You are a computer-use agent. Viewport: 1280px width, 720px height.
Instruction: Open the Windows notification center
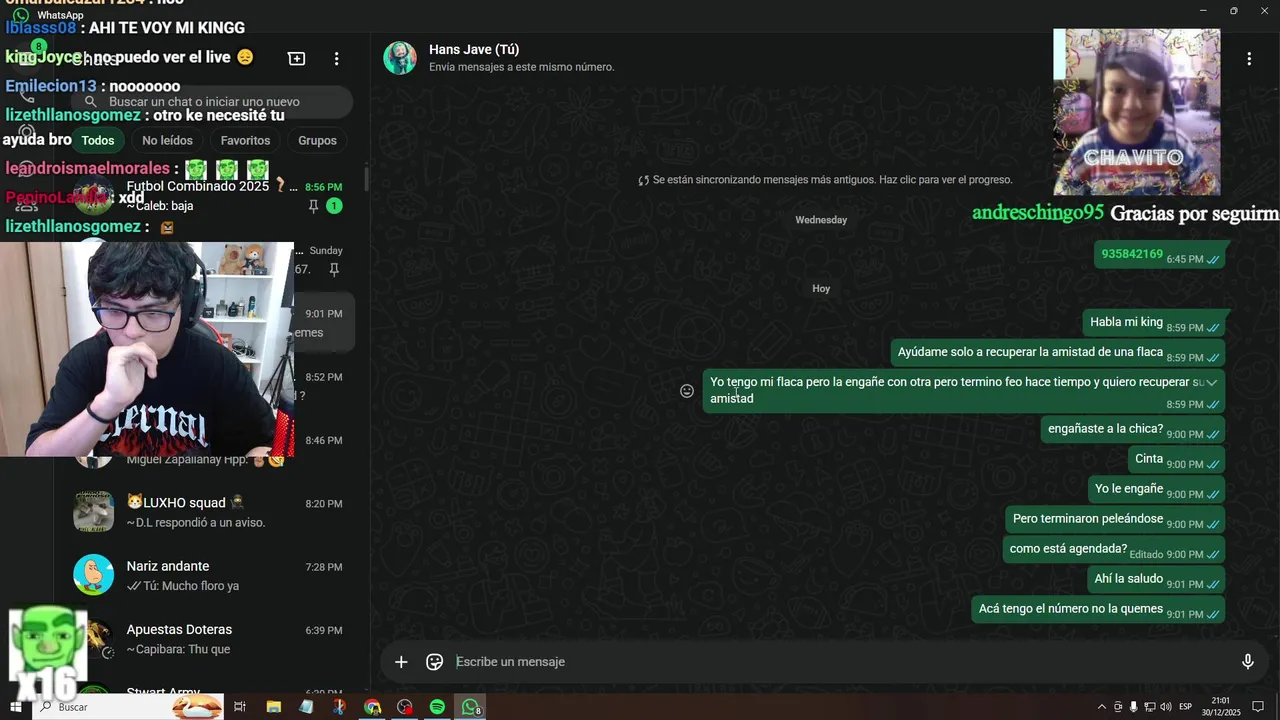click(x=1258, y=707)
